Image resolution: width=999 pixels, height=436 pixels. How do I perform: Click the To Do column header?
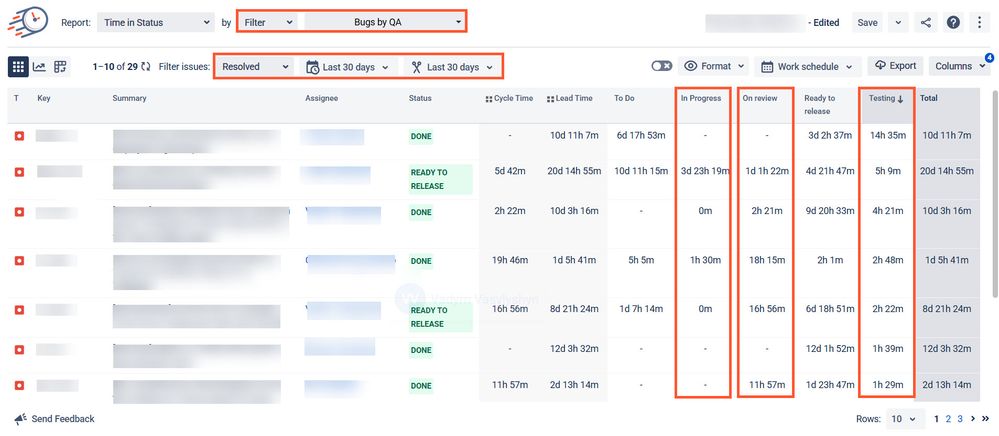click(625, 98)
